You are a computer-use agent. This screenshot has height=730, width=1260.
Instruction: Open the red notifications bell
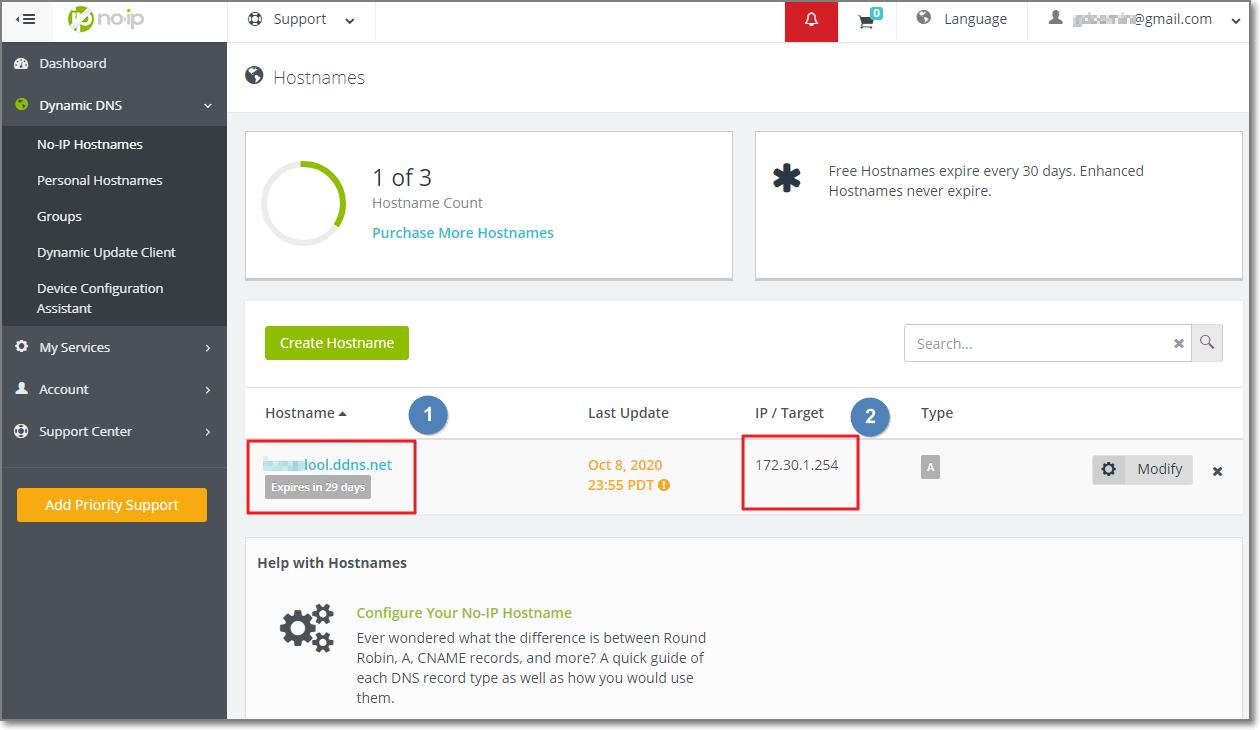pyautogui.click(x=811, y=21)
